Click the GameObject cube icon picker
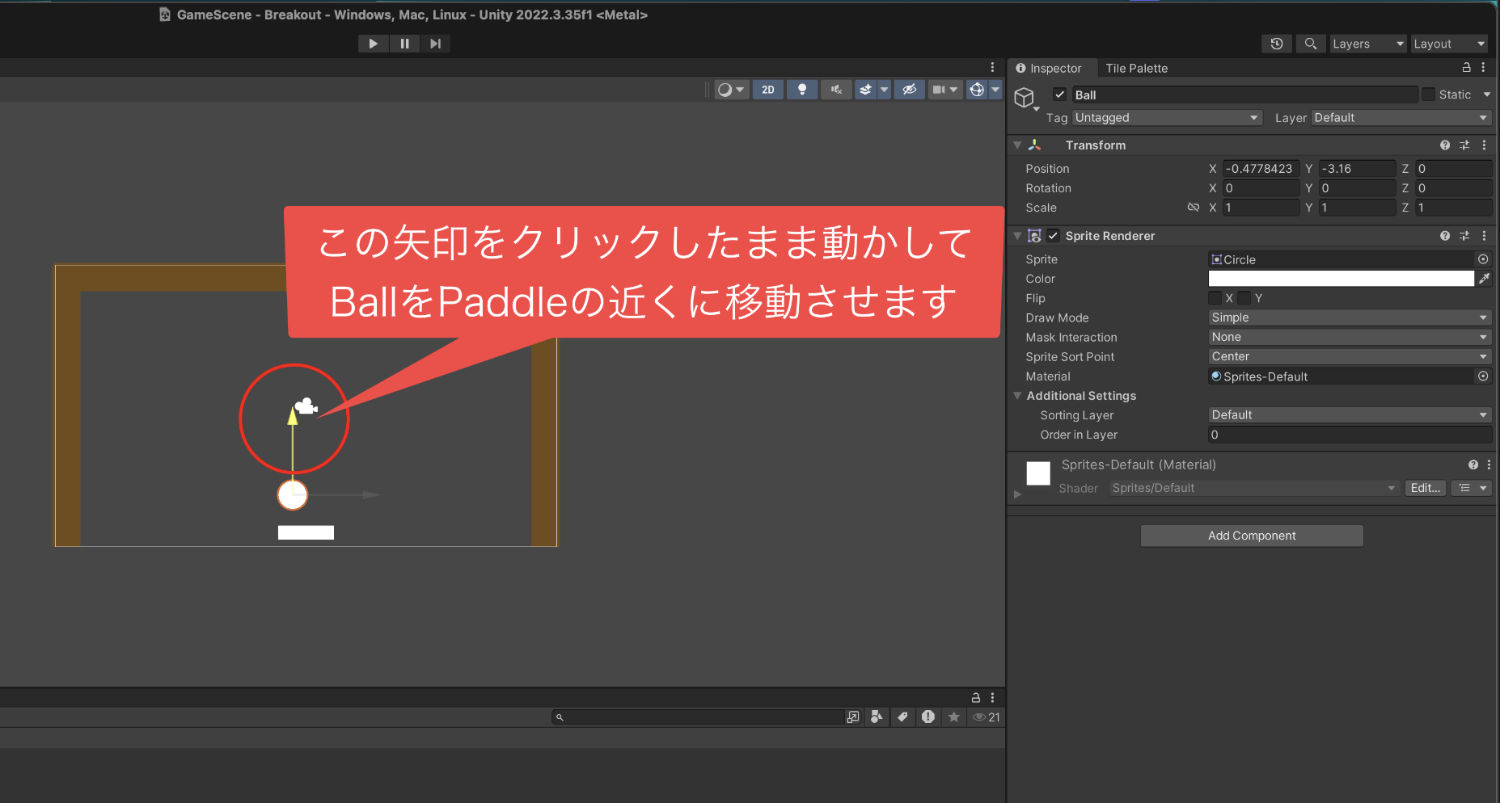Screen dimensions: 1500x803 pos(1025,97)
